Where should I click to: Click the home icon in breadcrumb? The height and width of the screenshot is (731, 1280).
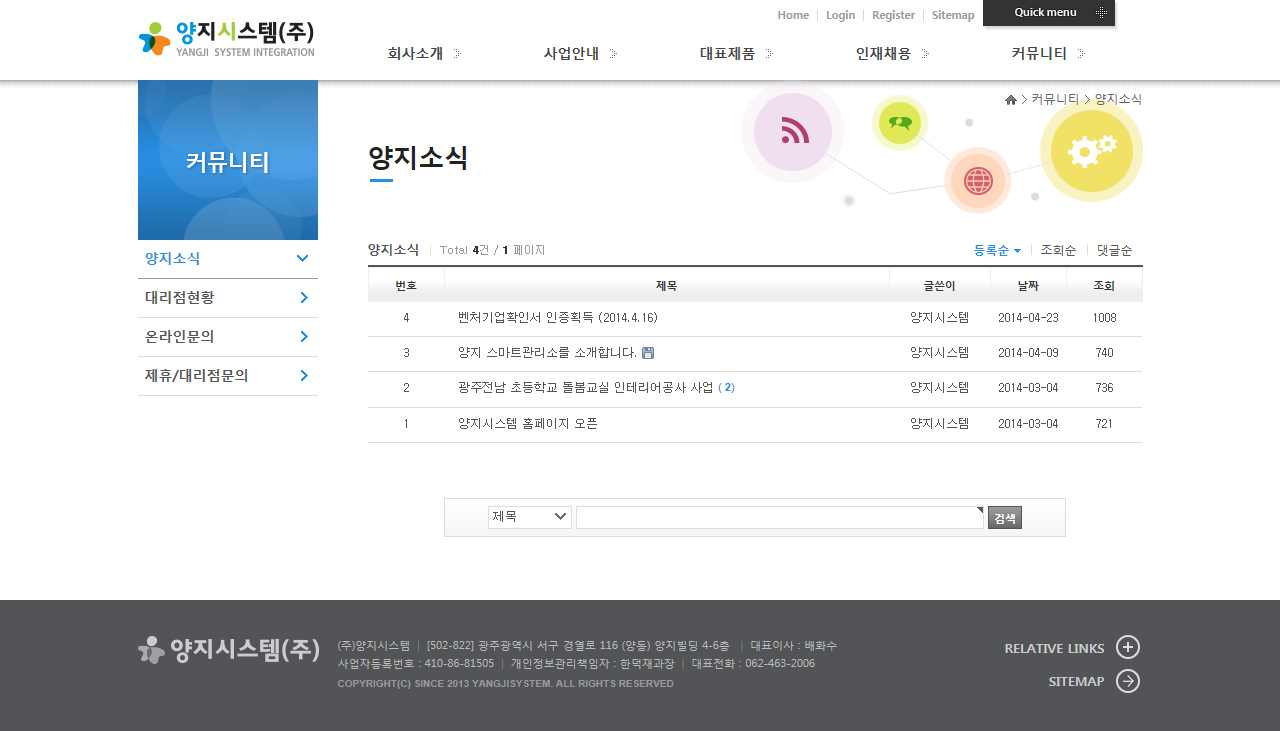point(1011,100)
